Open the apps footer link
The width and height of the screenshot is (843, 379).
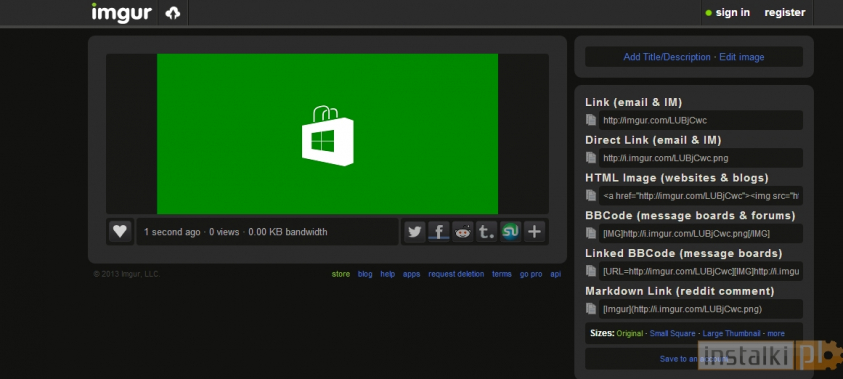411,274
